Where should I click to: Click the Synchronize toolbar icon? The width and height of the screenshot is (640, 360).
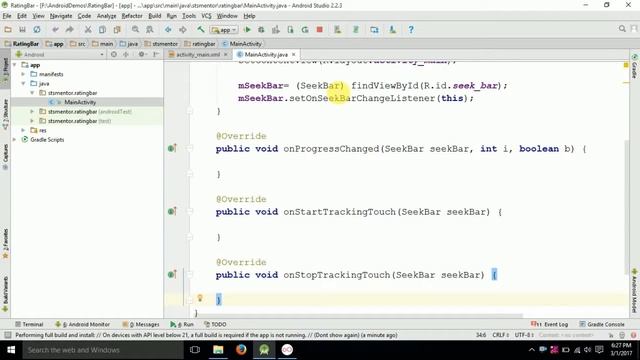pos(37,29)
